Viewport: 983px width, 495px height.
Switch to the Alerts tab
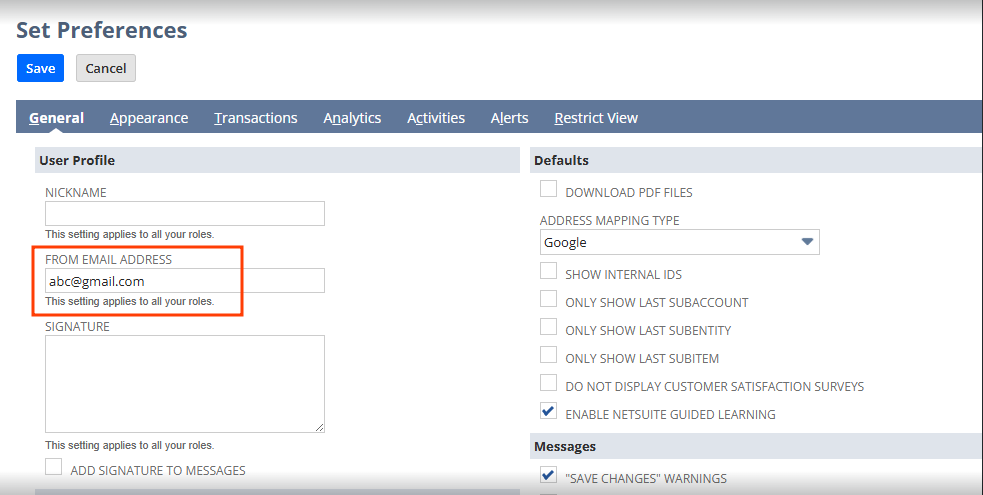[x=509, y=118]
